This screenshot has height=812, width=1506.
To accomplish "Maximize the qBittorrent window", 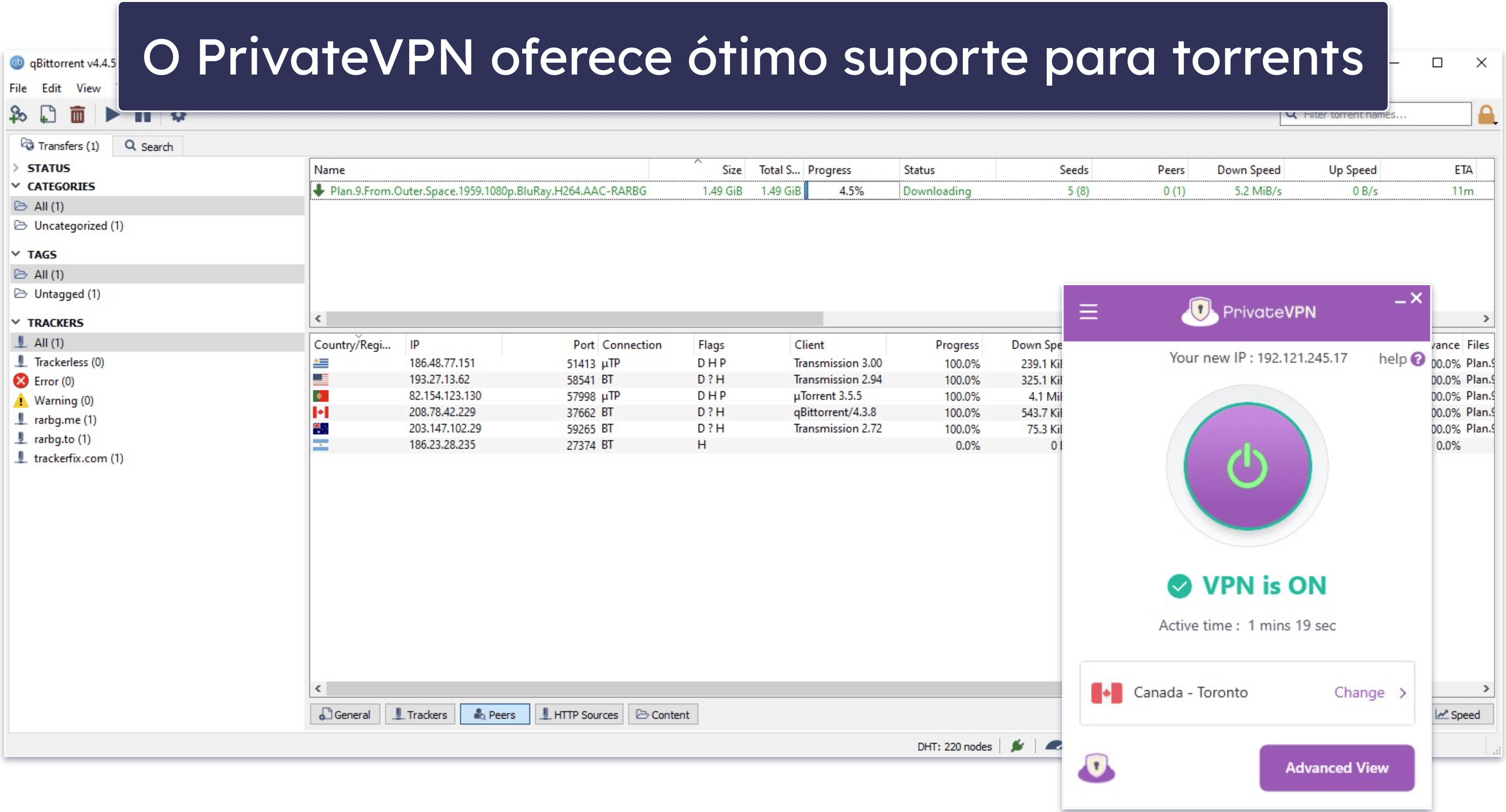I will 1437,62.
